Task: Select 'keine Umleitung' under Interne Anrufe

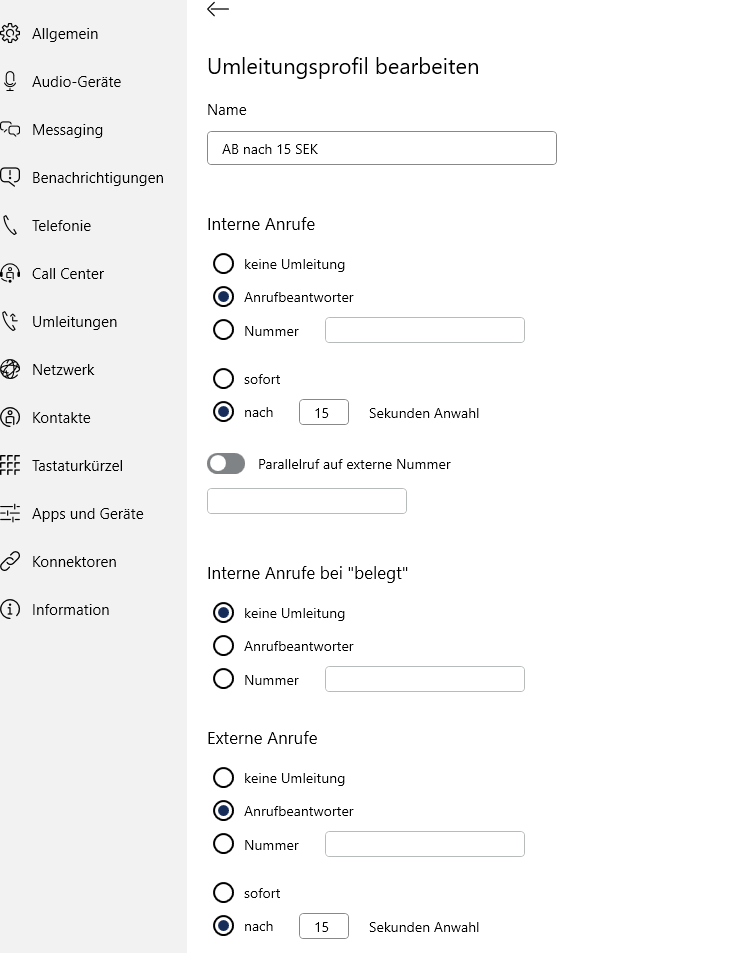Action: 223,264
